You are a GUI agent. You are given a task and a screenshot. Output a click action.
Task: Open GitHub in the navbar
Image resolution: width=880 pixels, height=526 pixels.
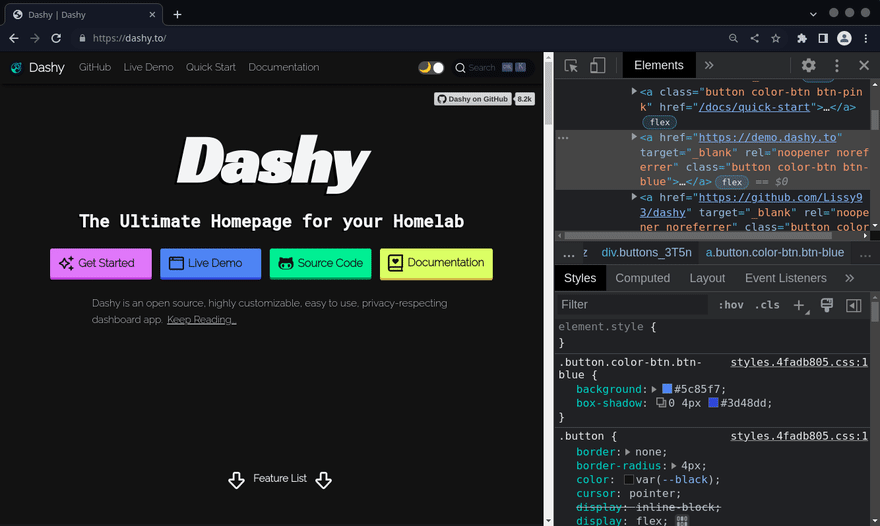tap(95, 67)
